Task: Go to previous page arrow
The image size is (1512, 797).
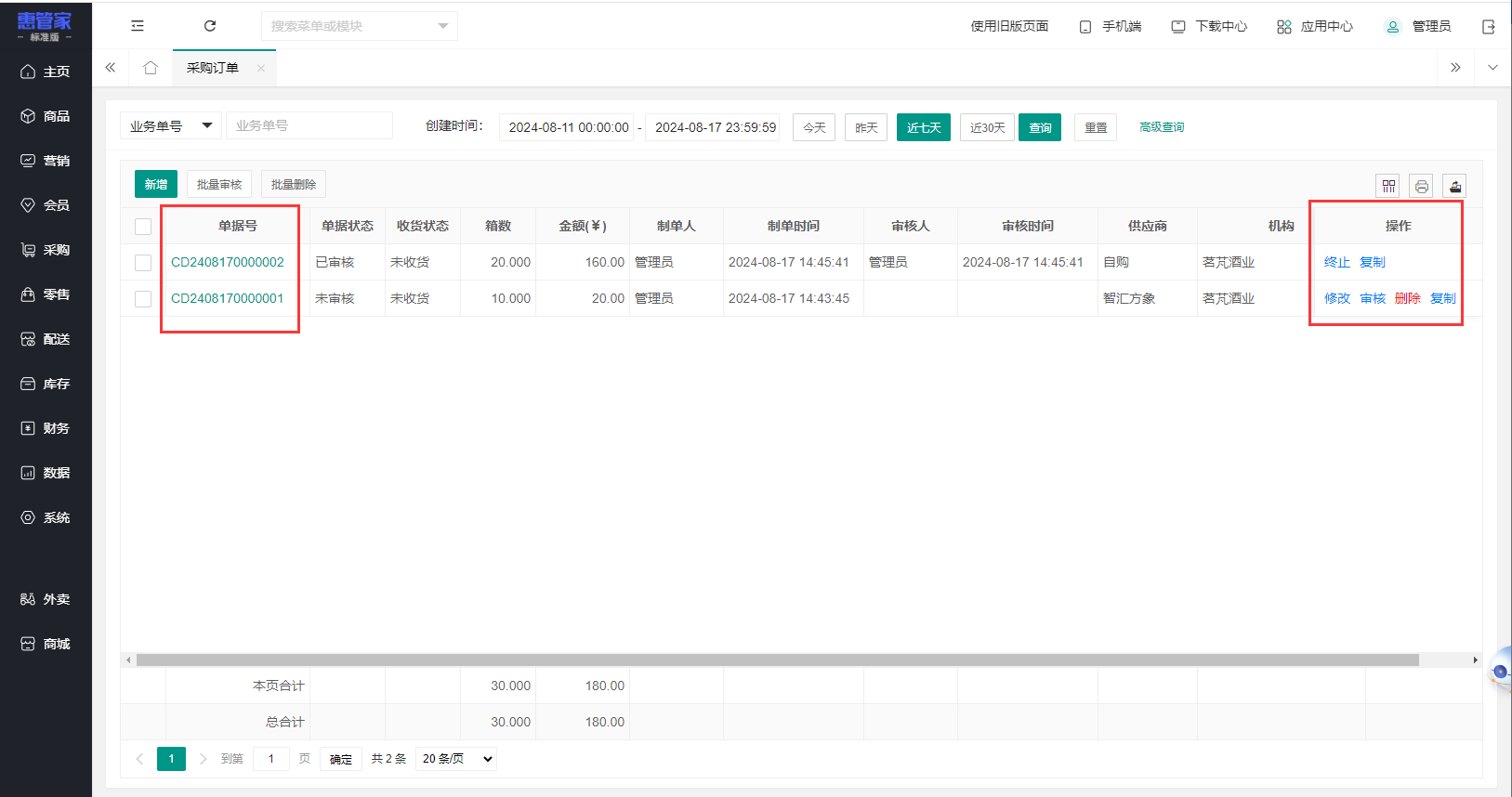Action: click(139, 759)
